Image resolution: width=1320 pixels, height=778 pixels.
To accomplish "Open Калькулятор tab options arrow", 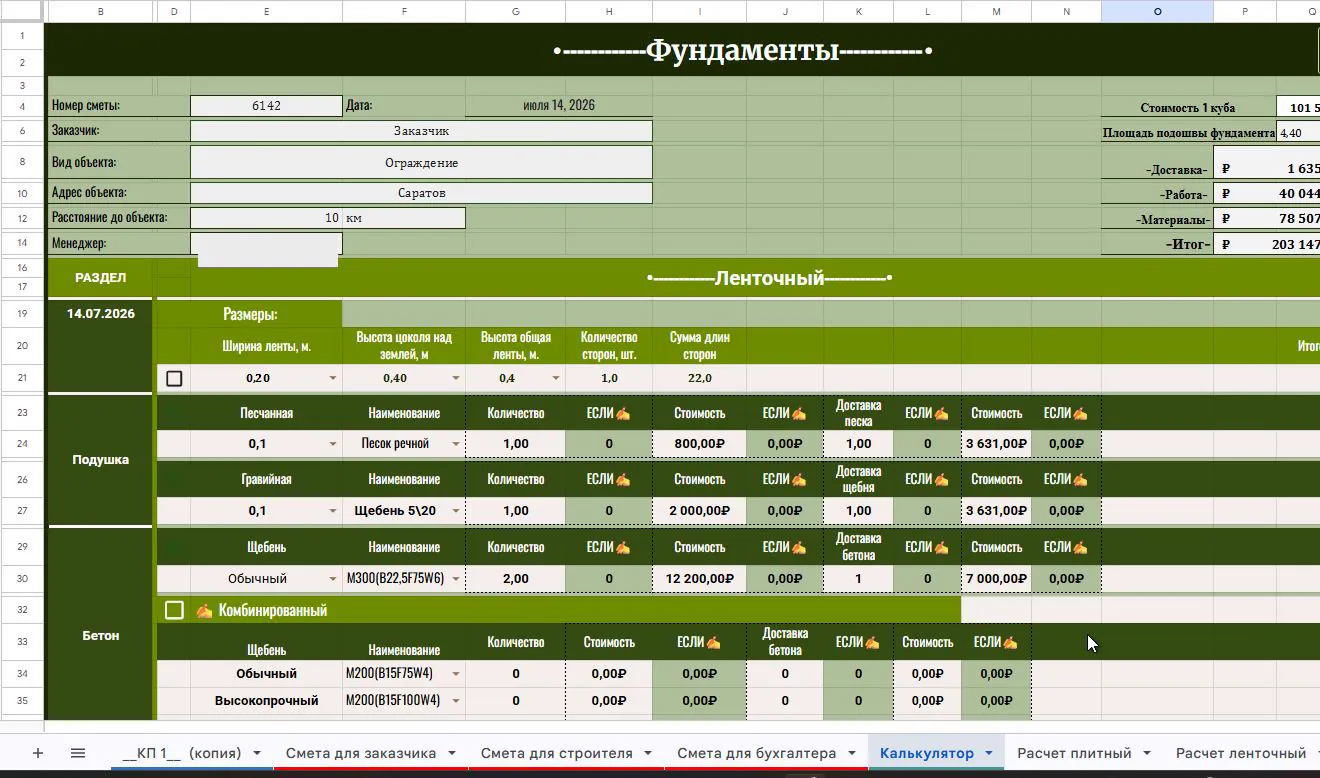I will pyautogui.click(x=988, y=753).
